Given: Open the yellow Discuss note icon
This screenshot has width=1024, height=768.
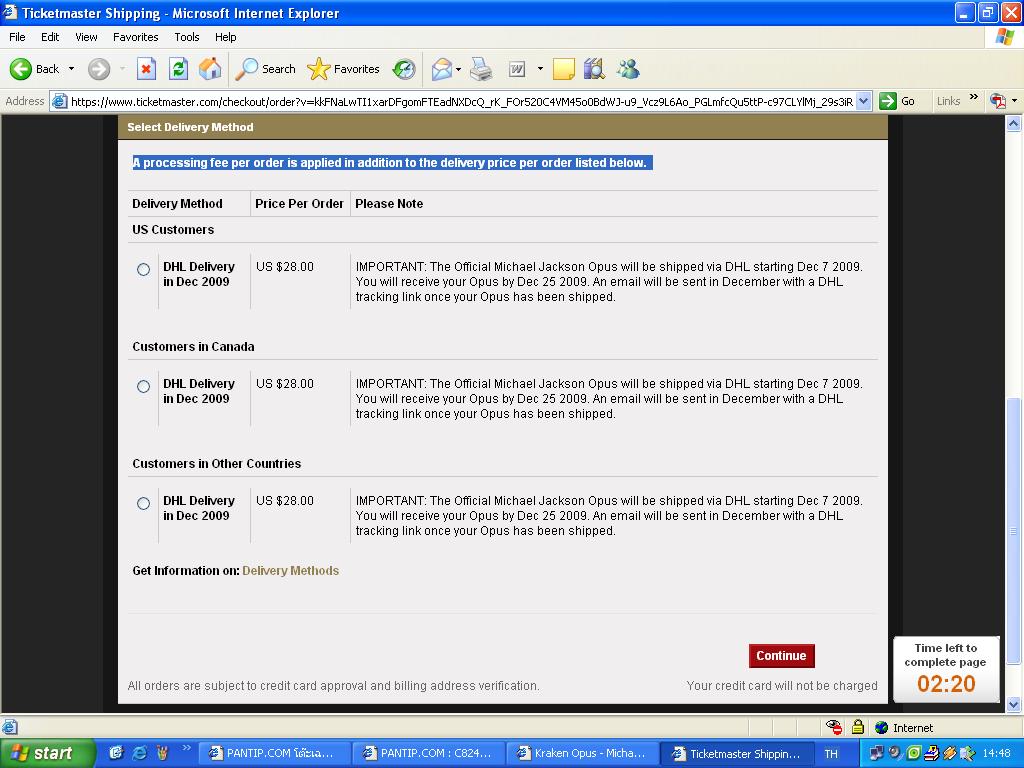Looking at the screenshot, I should click(564, 69).
